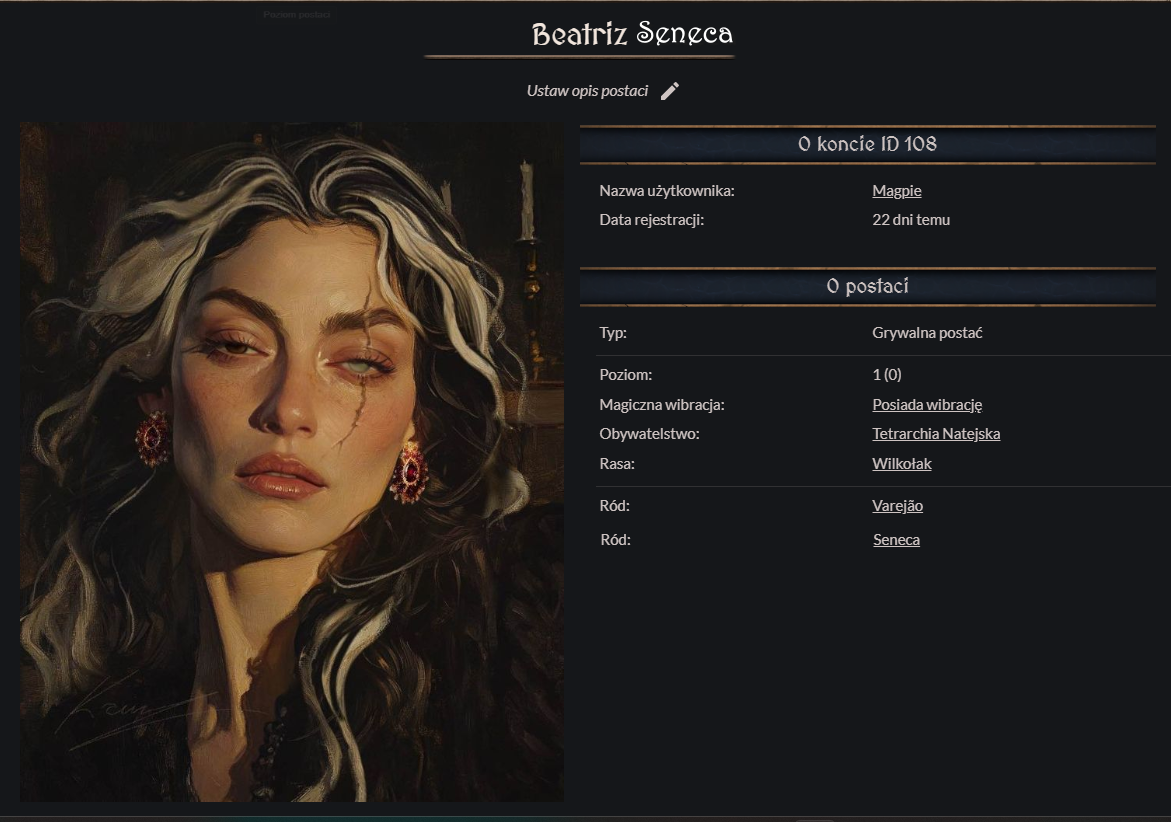Click the Ród label beside Varejão
This screenshot has height=822, width=1171.
coord(615,505)
